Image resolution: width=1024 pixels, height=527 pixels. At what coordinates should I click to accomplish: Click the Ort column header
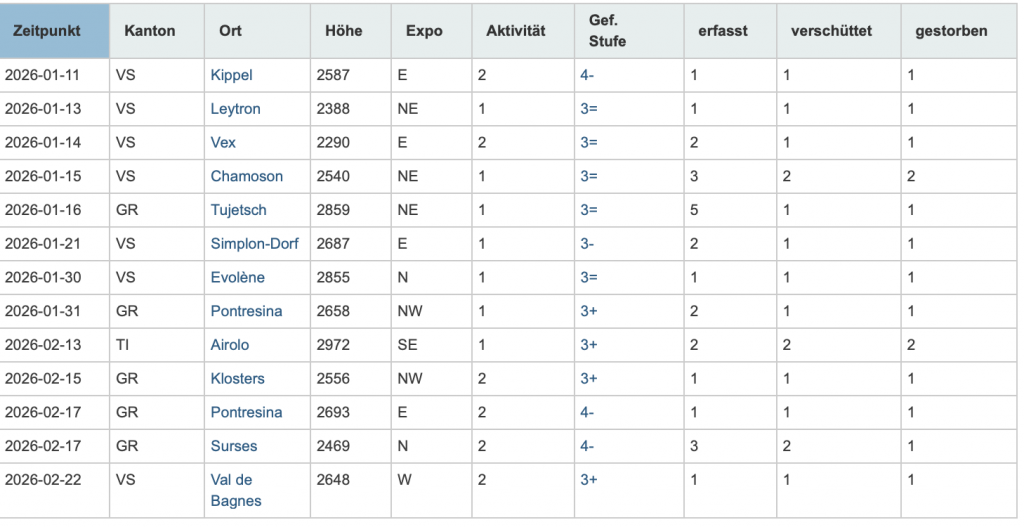point(230,31)
